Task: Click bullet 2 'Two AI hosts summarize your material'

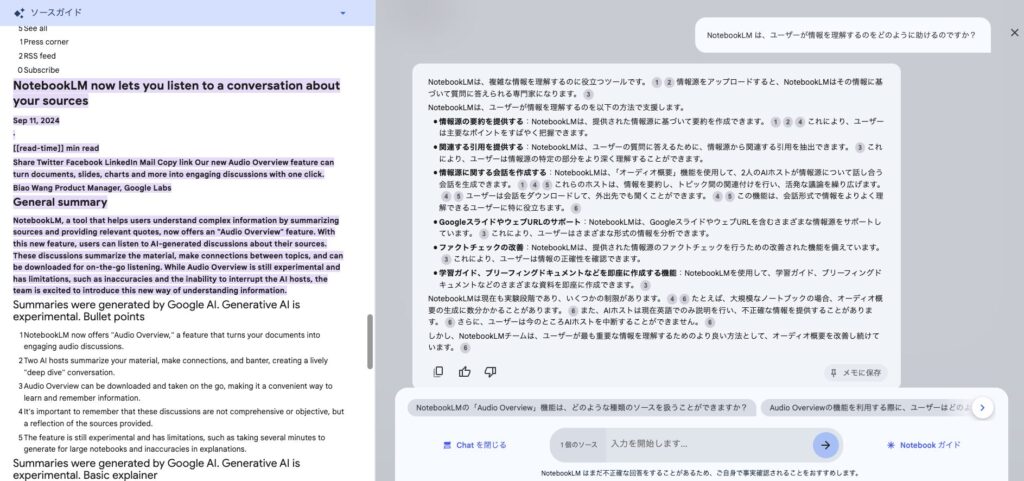Action: pyautogui.click(x=175, y=366)
